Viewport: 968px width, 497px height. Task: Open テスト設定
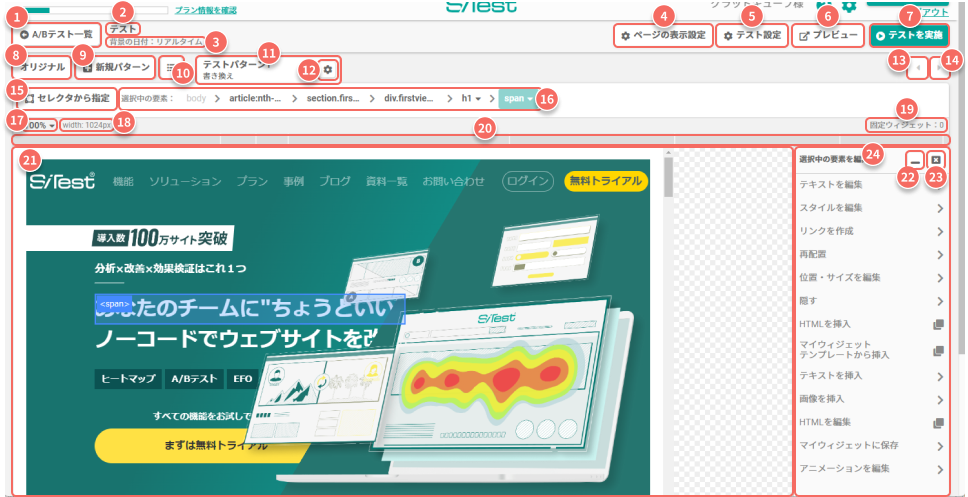(752, 36)
